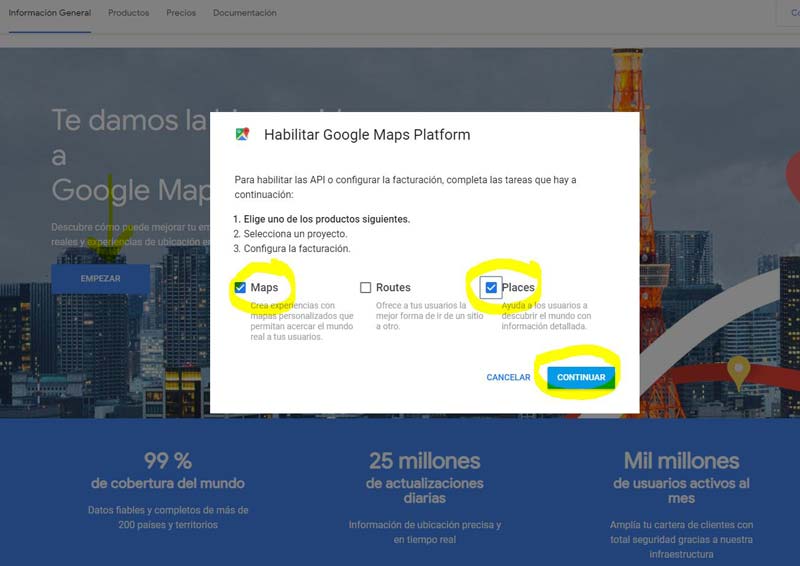800x566 pixels.
Task: Open the Información General tab
Action: [49, 13]
